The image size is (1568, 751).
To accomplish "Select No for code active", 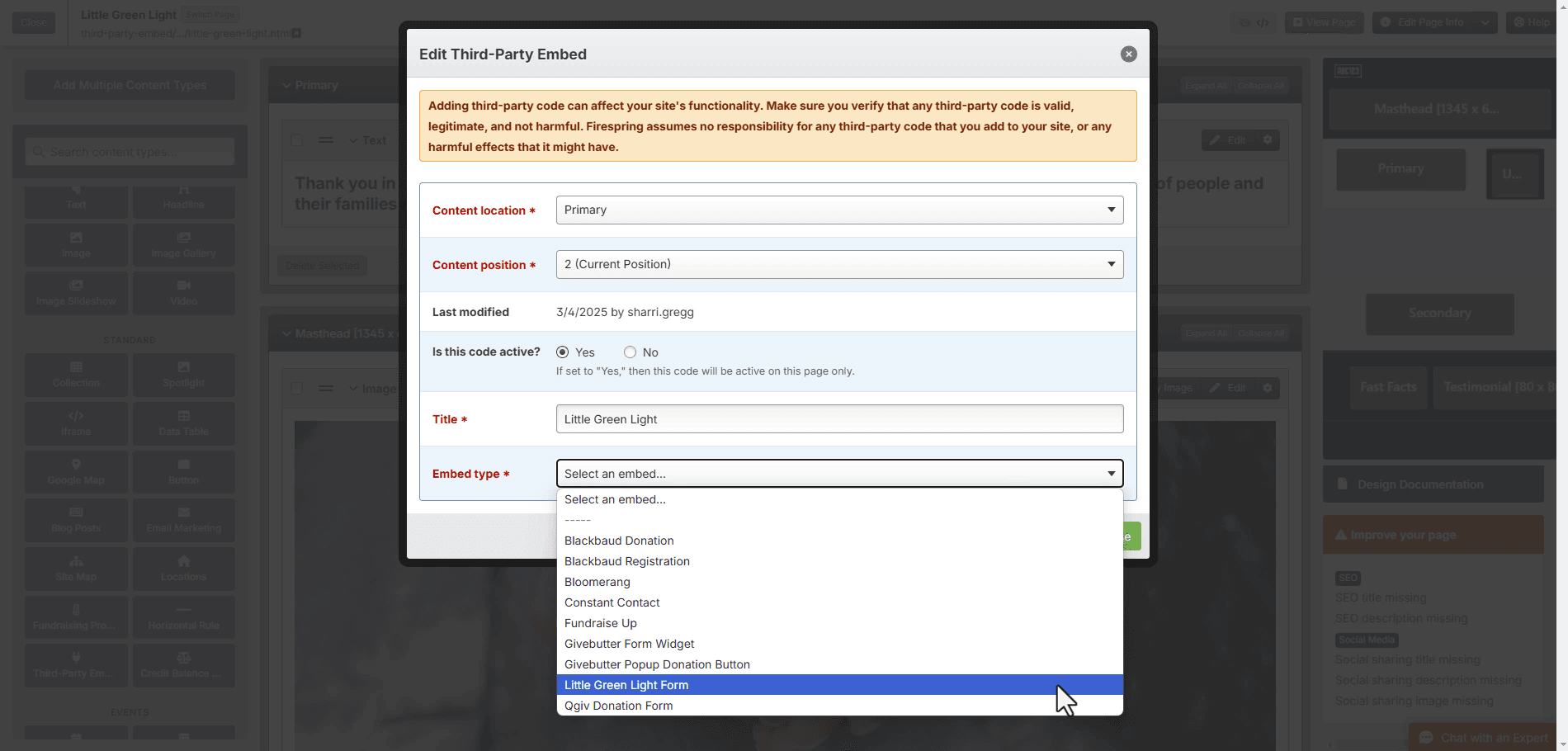I will pos(631,352).
